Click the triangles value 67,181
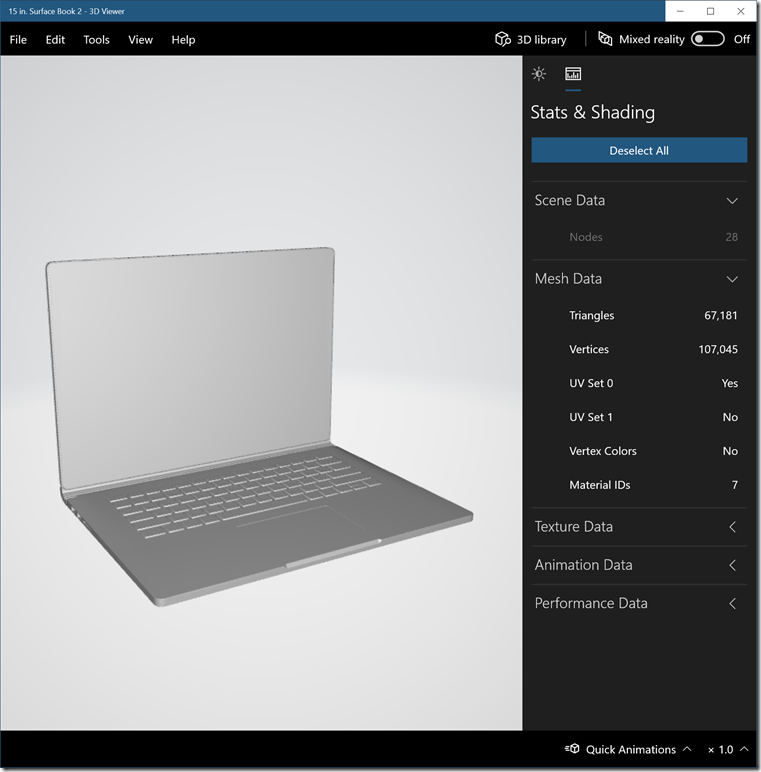 click(721, 316)
